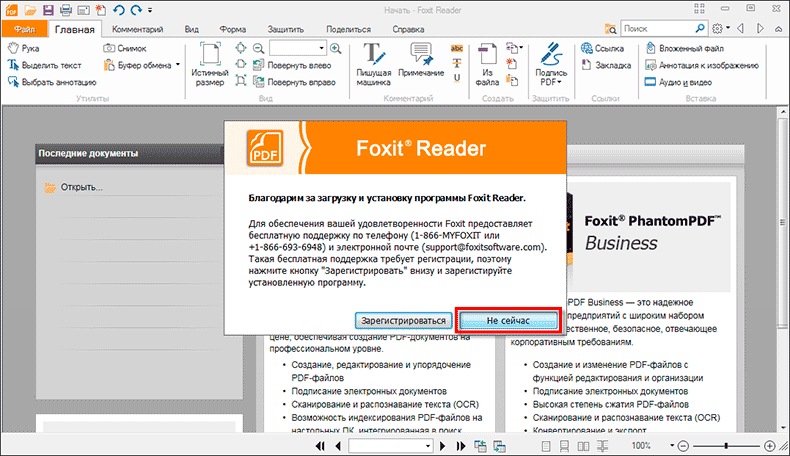Toggle single page view mode

546,446
